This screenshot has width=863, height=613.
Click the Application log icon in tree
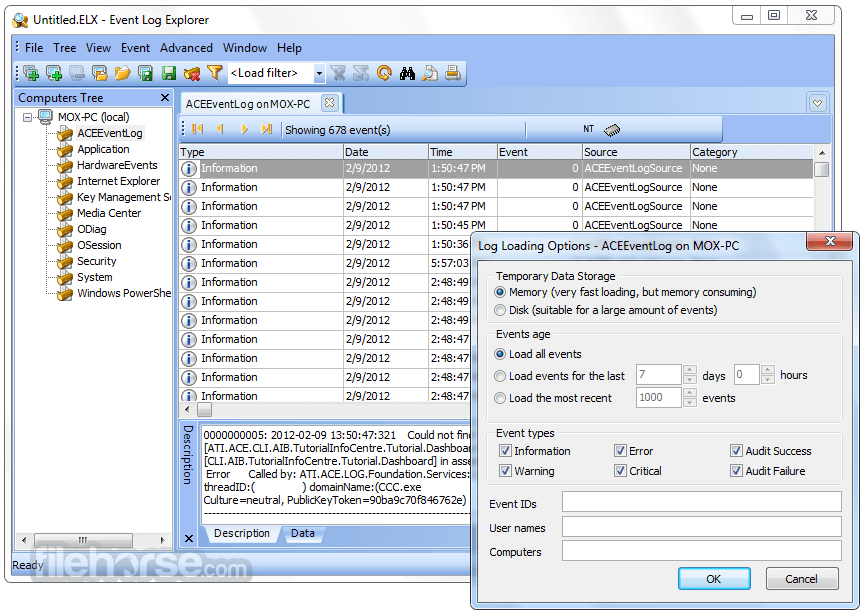coord(65,150)
